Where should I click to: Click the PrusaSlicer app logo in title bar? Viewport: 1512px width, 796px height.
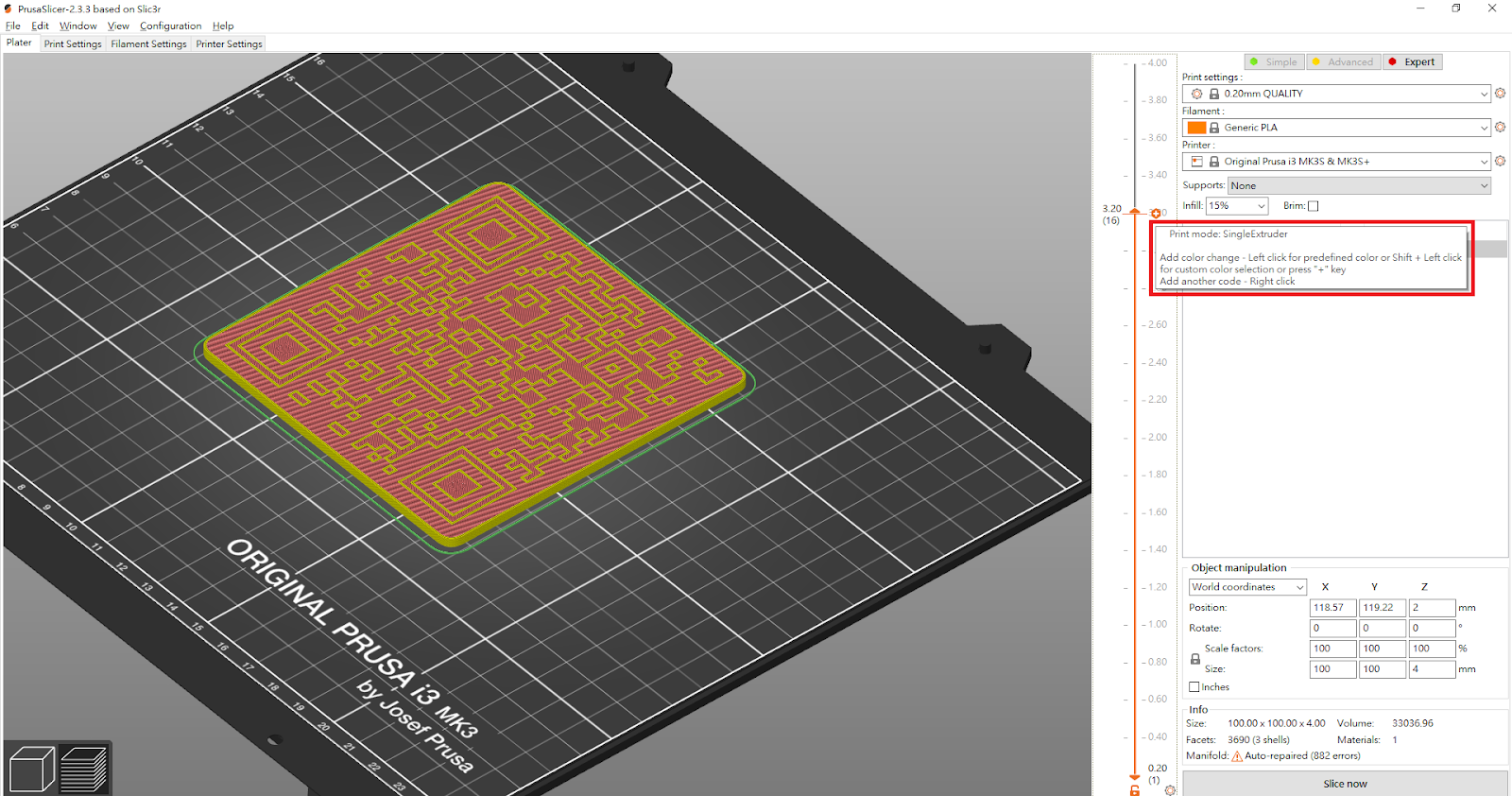coord(9,9)
